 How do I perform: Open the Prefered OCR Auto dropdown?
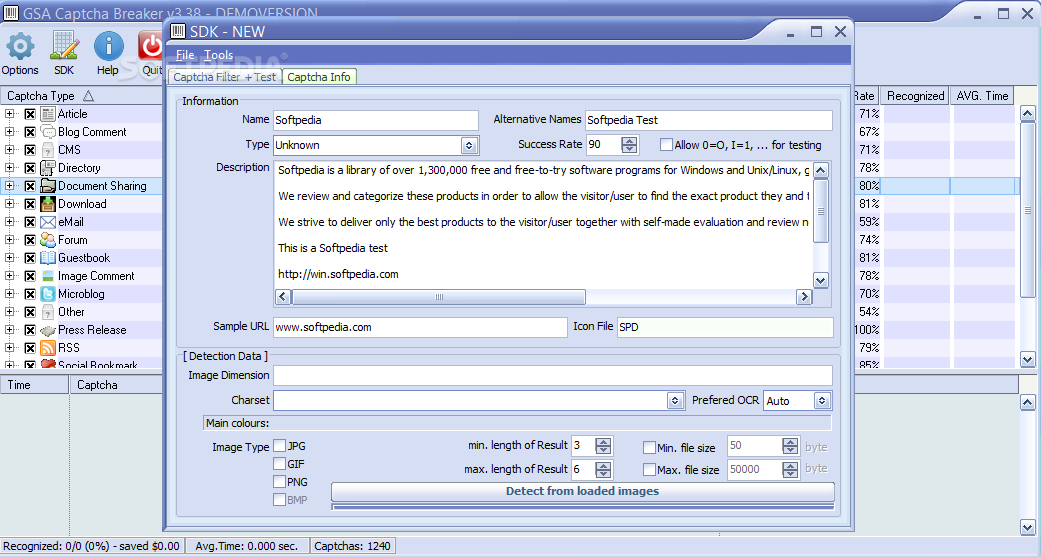click(822, 401)
